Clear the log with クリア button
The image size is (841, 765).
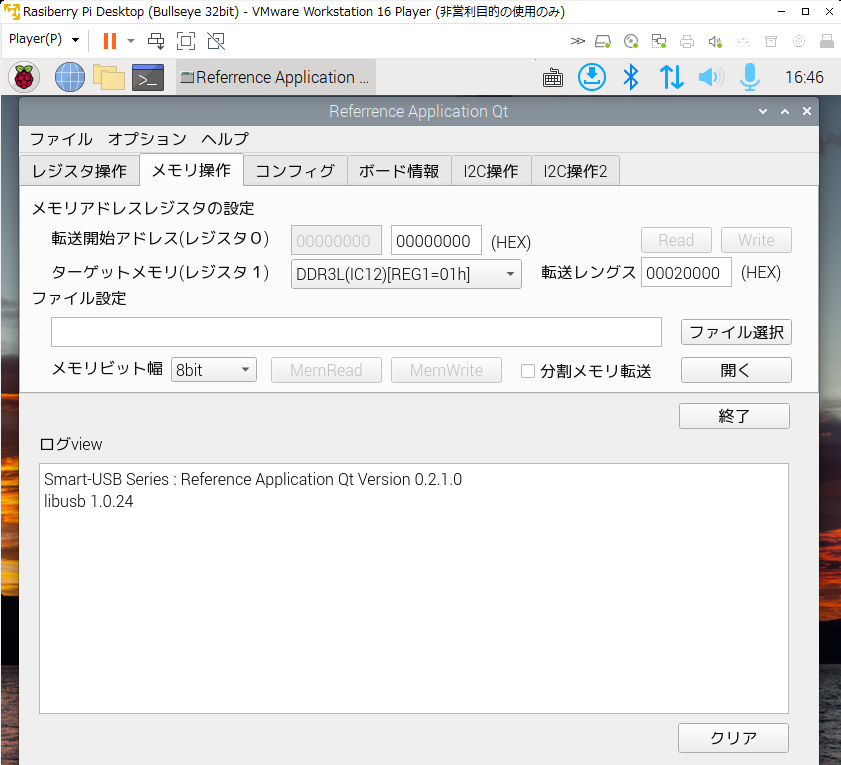coord(733,738)
